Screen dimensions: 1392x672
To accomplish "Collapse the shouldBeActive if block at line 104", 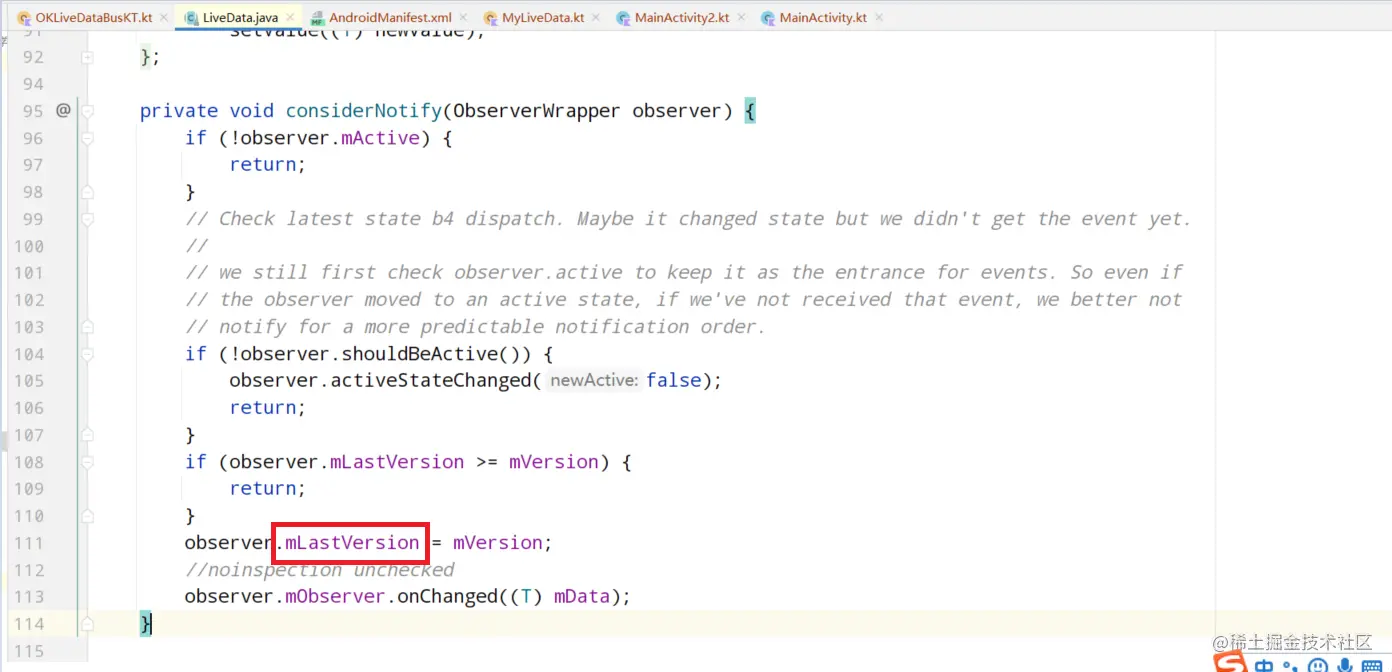I will point(88,354).
